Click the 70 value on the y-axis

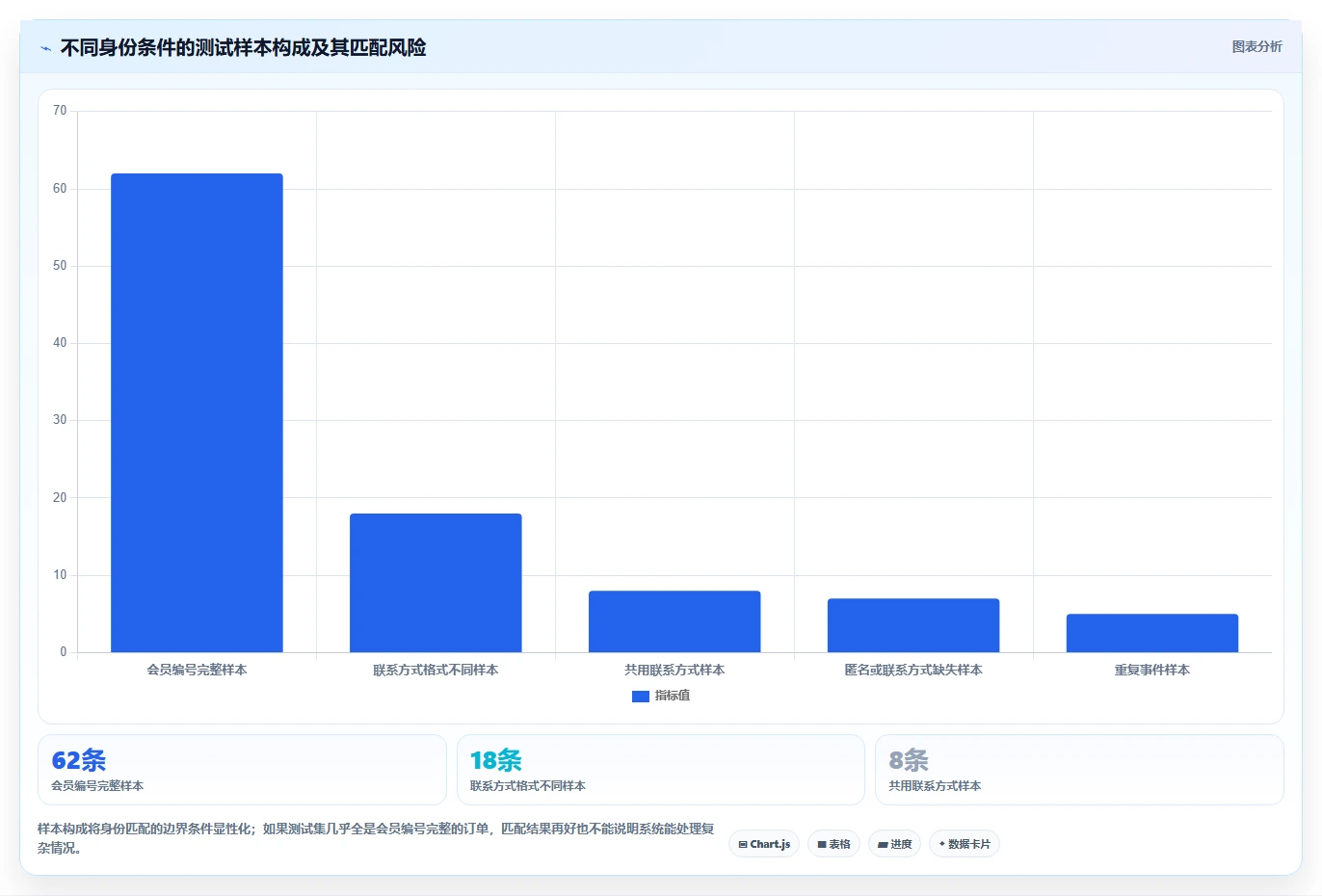click(x=60, y=111)
